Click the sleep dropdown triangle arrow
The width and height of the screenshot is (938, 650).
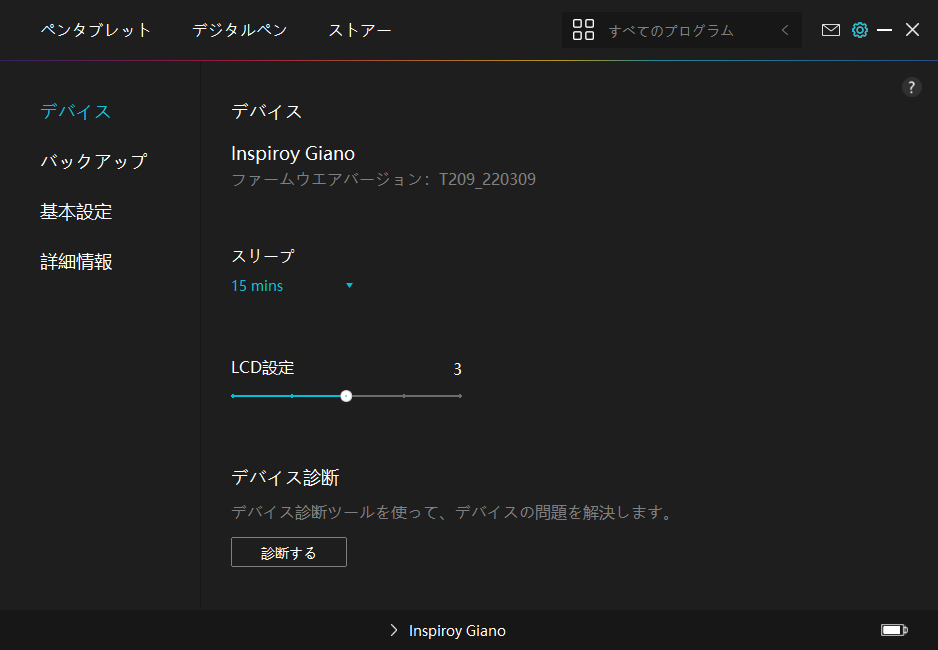tap(349, 286)
